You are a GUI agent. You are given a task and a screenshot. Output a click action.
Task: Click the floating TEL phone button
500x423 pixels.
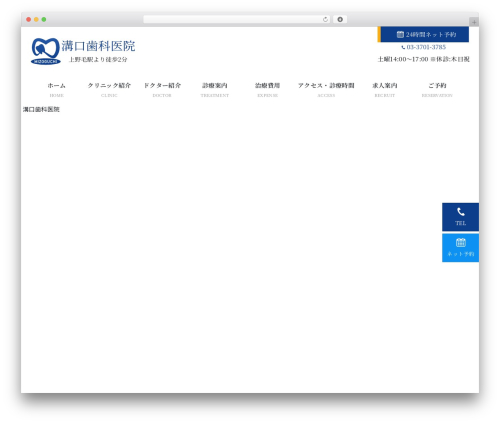460,217
